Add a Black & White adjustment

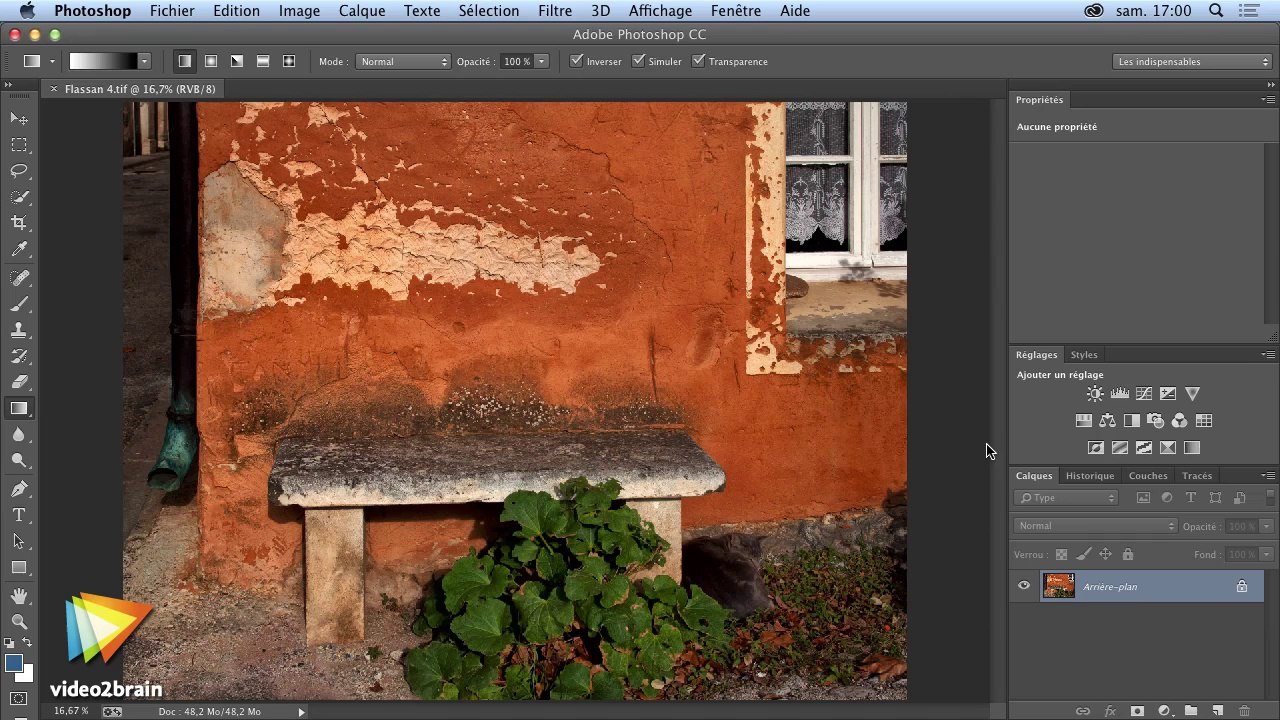coord(1131,421)
